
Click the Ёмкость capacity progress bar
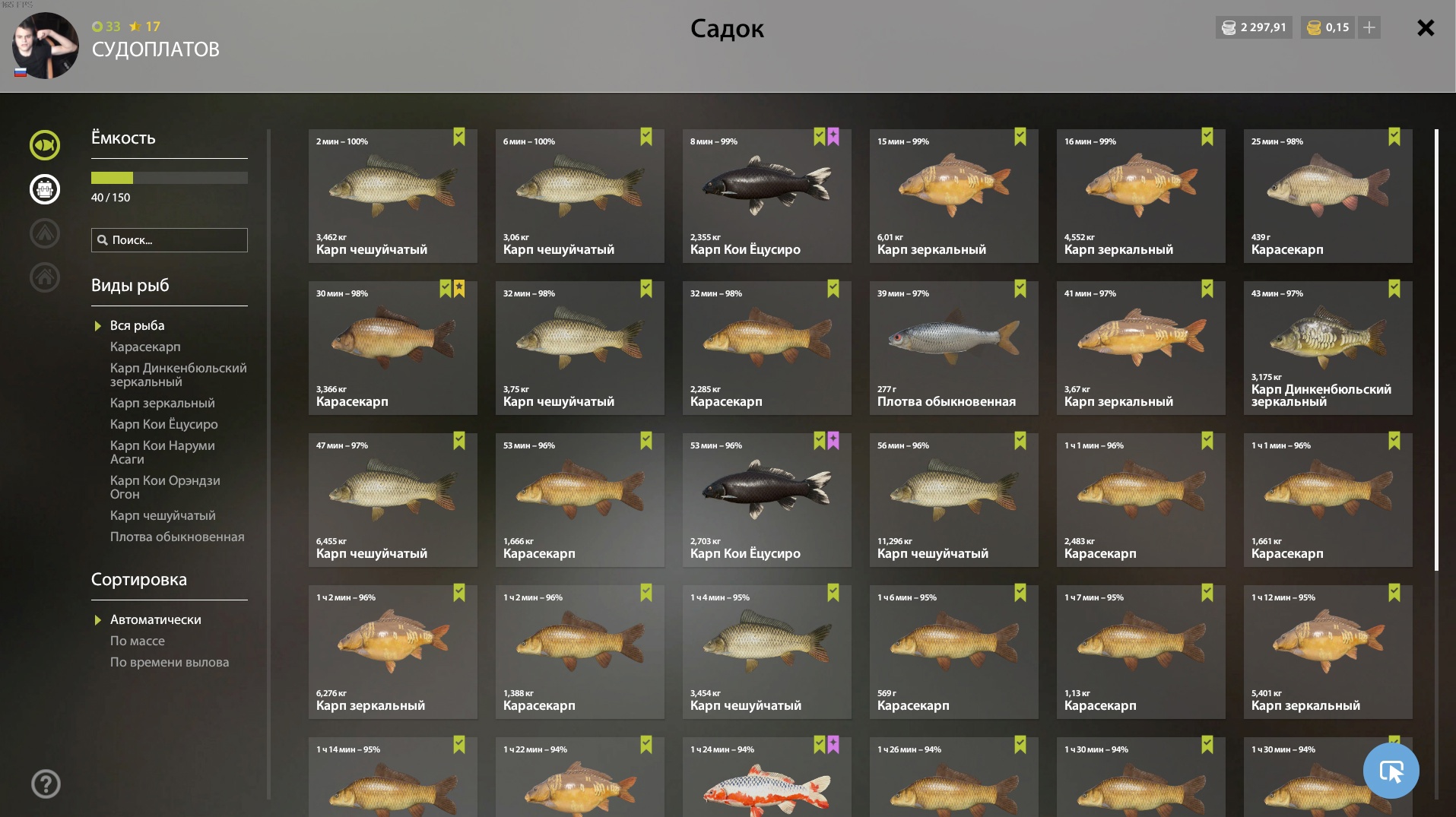click(x=170, y=178)
